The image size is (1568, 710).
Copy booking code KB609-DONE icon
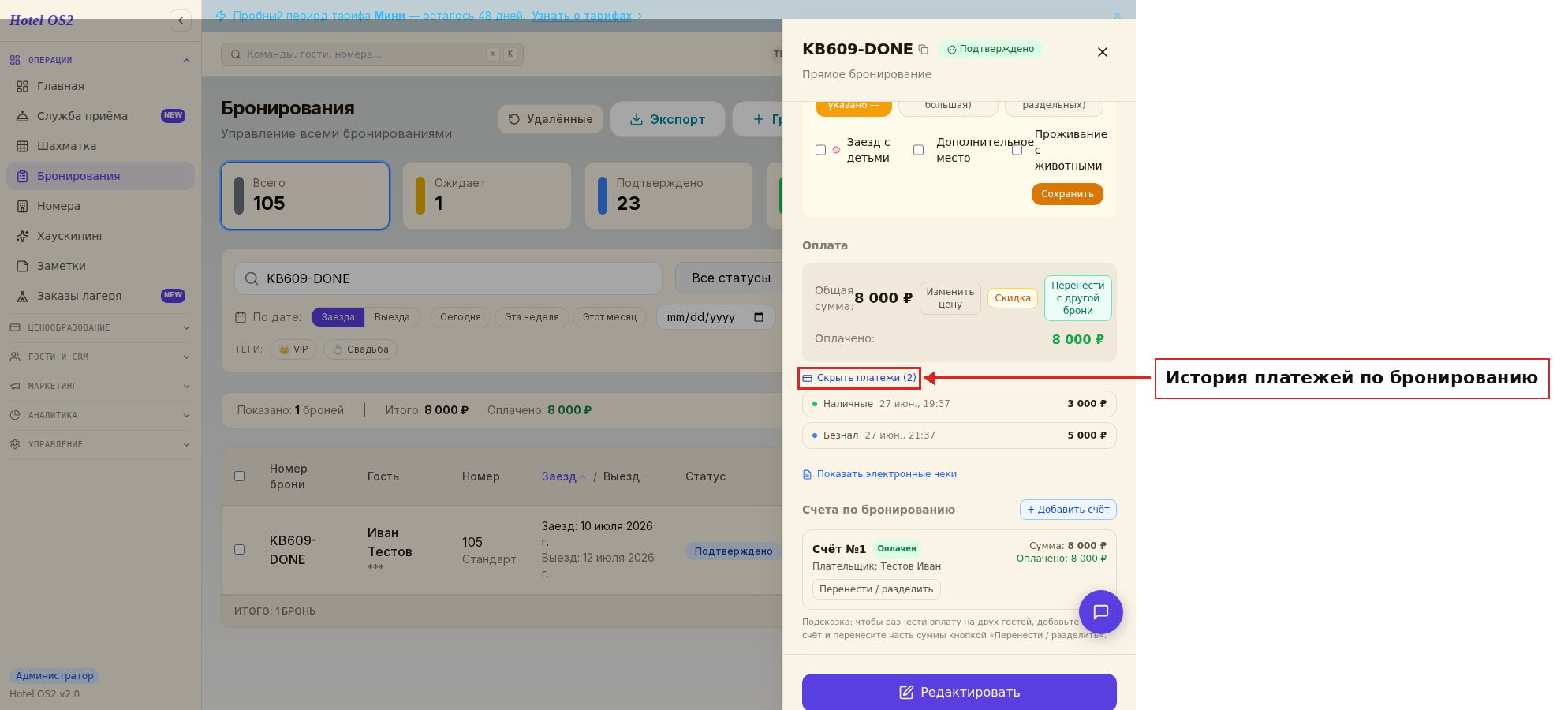point(923,50)
